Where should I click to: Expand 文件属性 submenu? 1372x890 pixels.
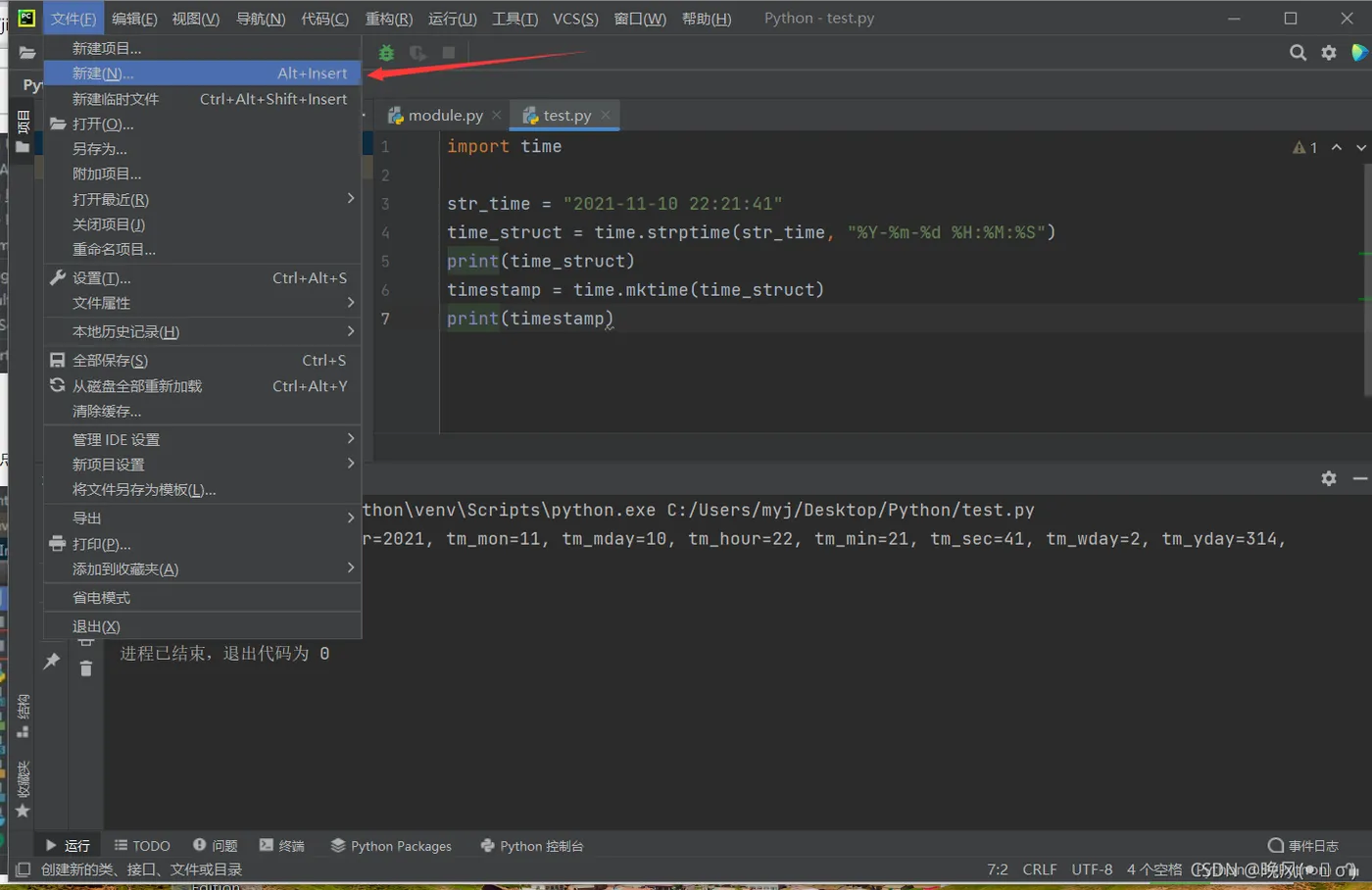pos(203,303)
